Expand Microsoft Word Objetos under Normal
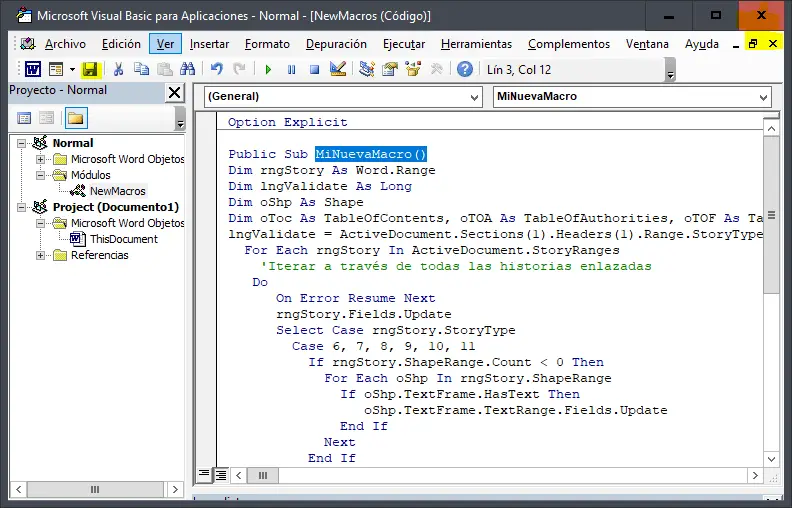Screen dimensions: 792x508 click(x=40, y=160)
